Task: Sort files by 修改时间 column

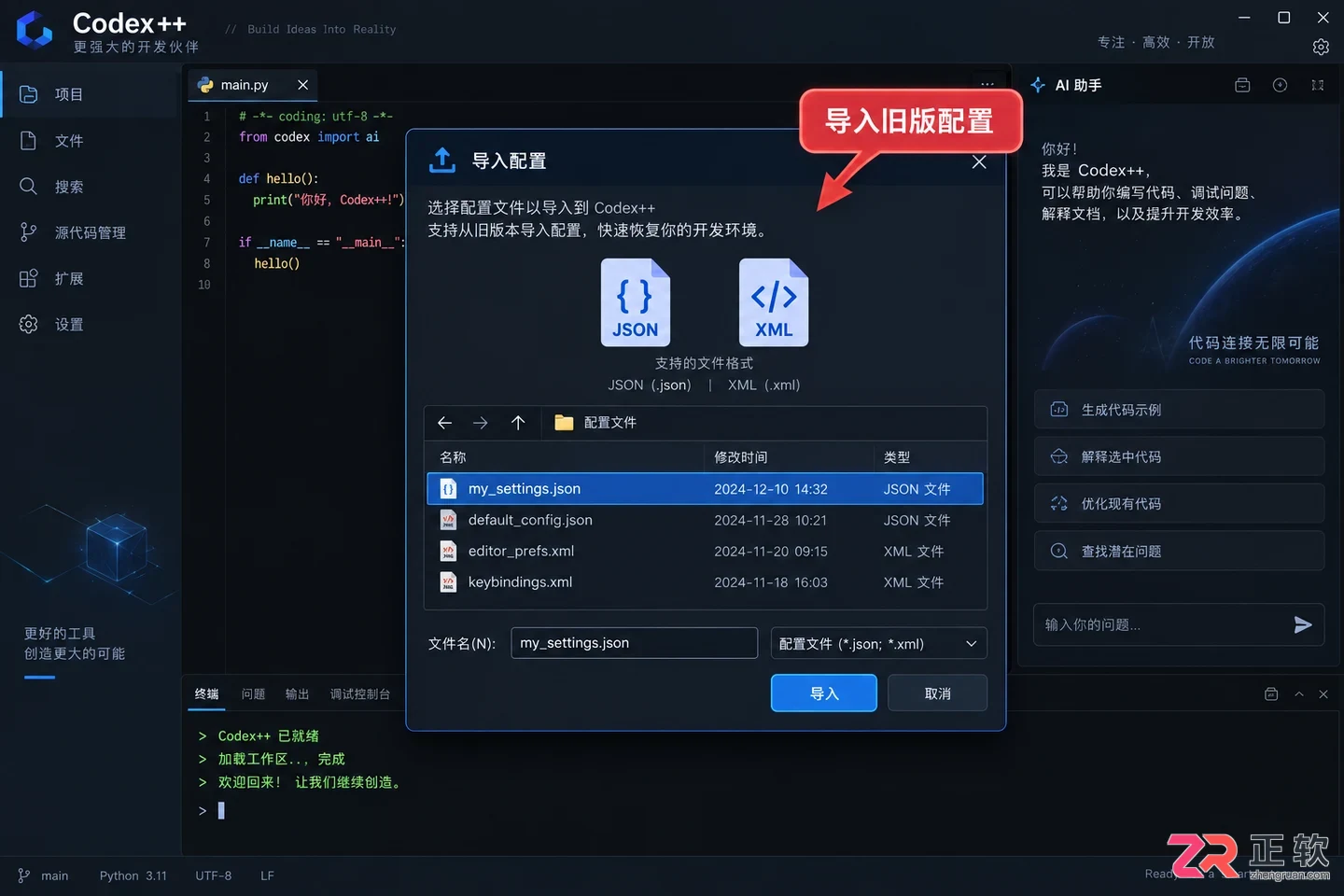Action: [x=741, y=457]
